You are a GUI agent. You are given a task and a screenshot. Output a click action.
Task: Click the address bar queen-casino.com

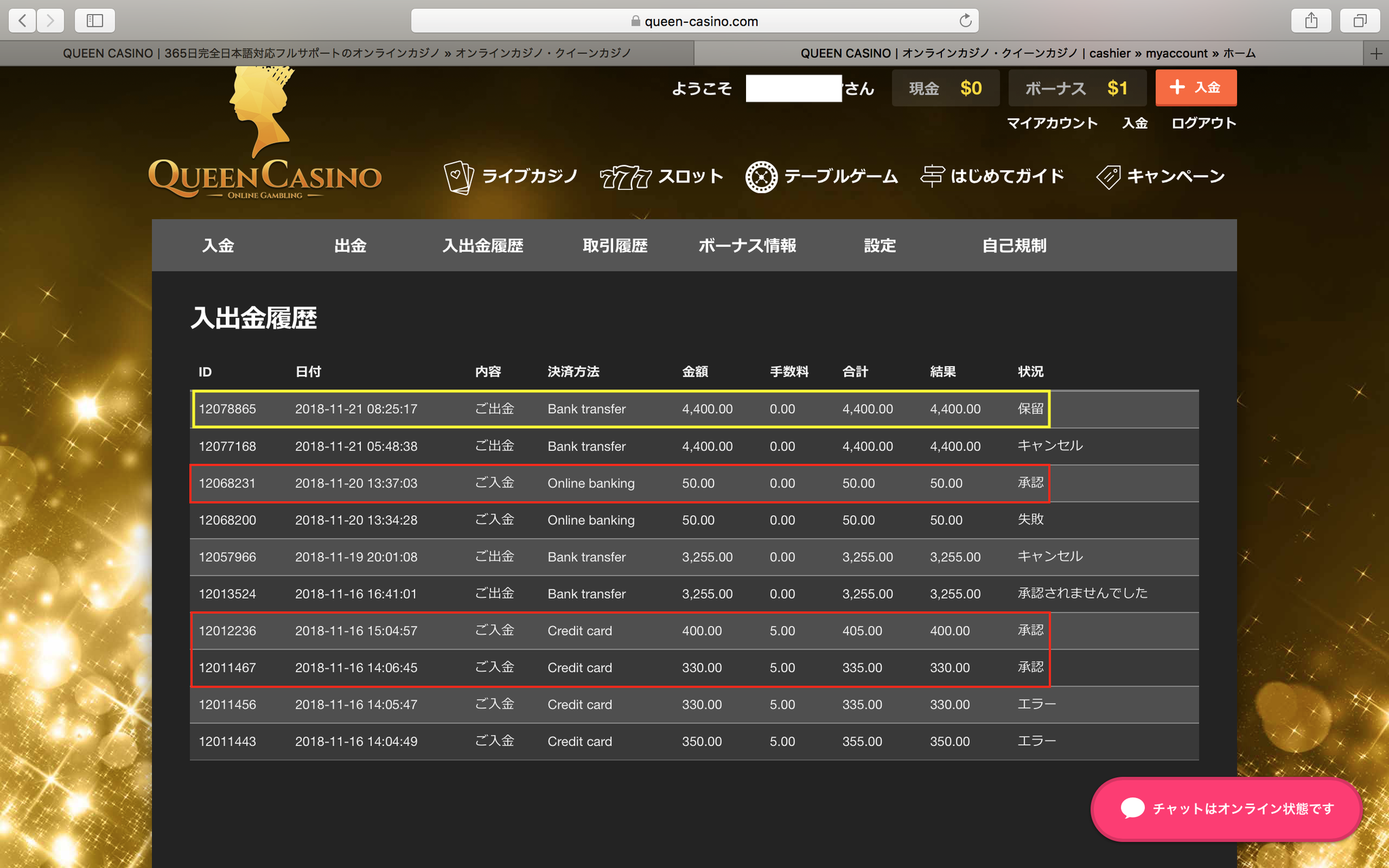point(694,21)
